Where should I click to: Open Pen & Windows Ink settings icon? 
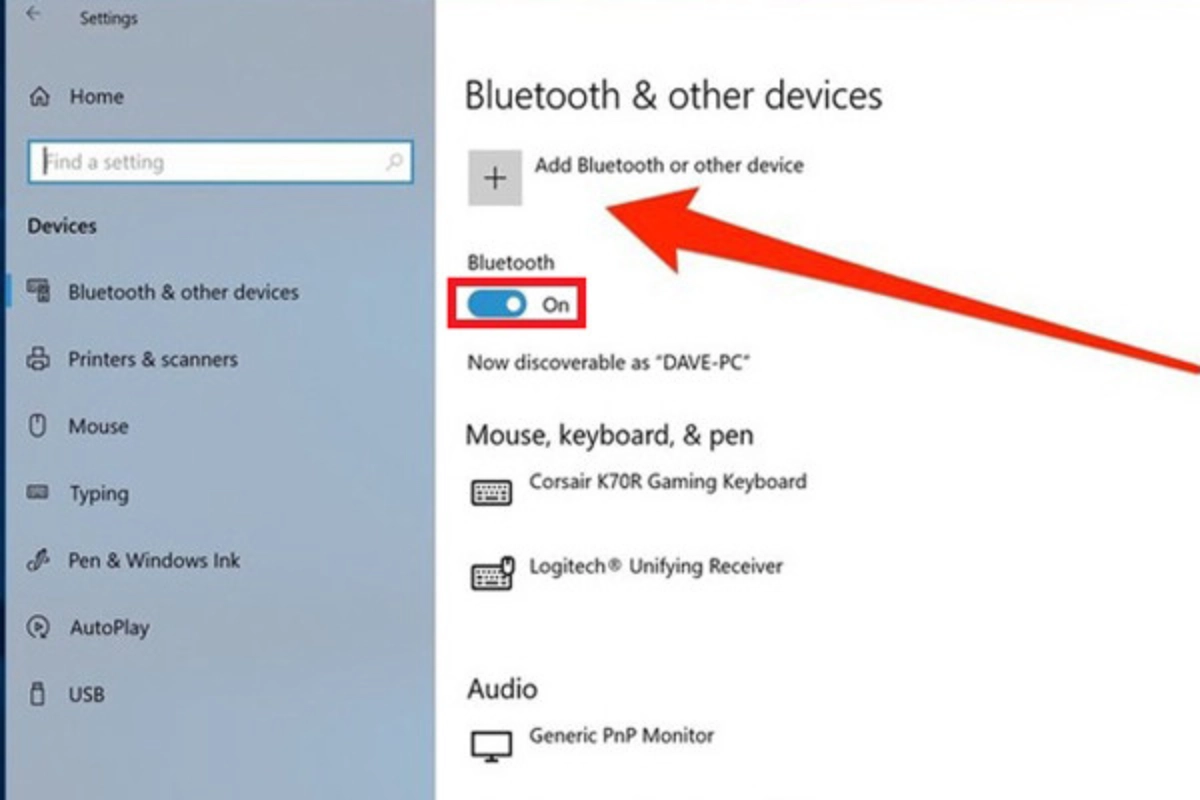[x=40, y=560]
